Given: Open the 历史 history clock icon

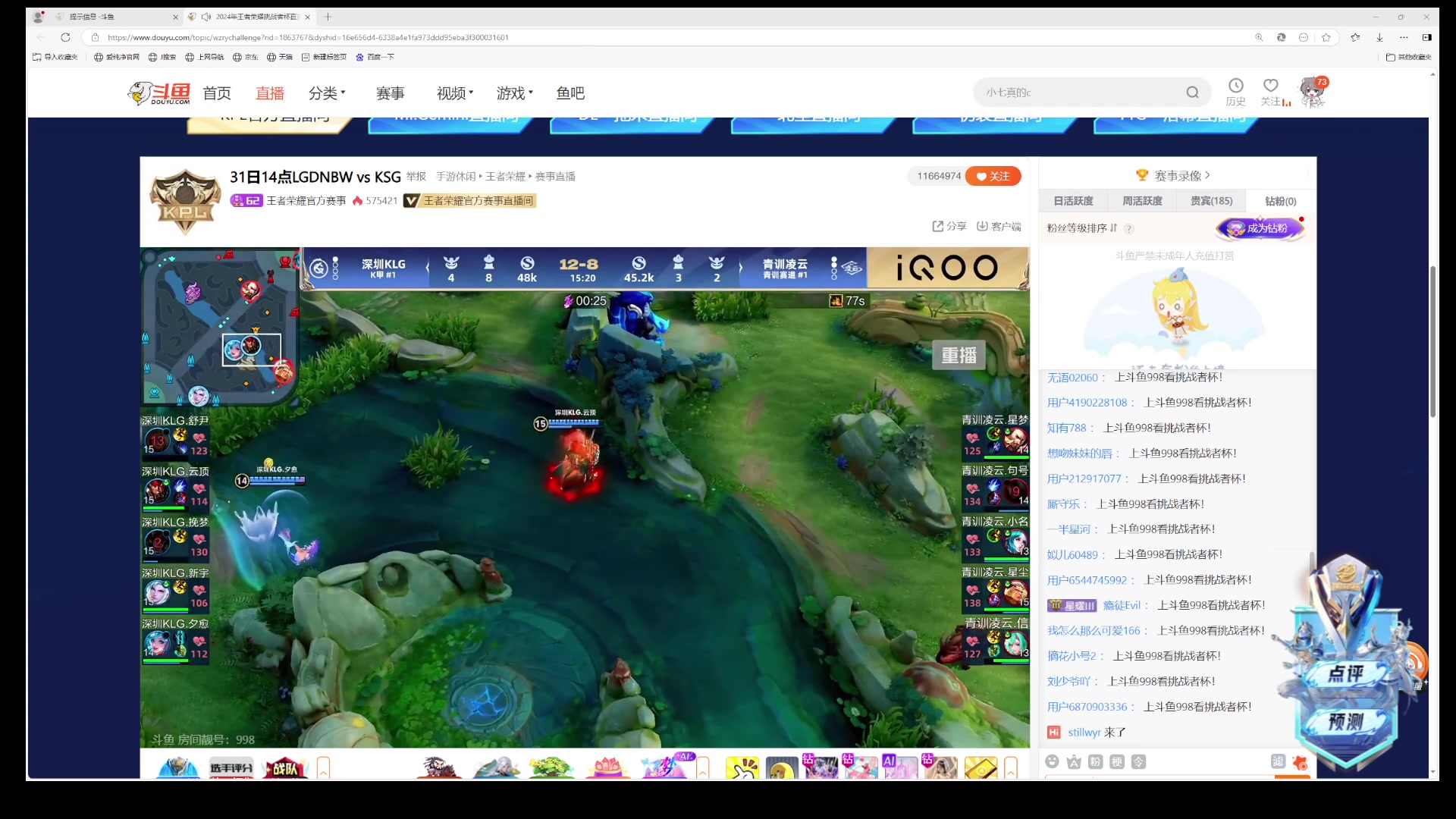Looking at the screenshot, I should (x=1235, y=86).
